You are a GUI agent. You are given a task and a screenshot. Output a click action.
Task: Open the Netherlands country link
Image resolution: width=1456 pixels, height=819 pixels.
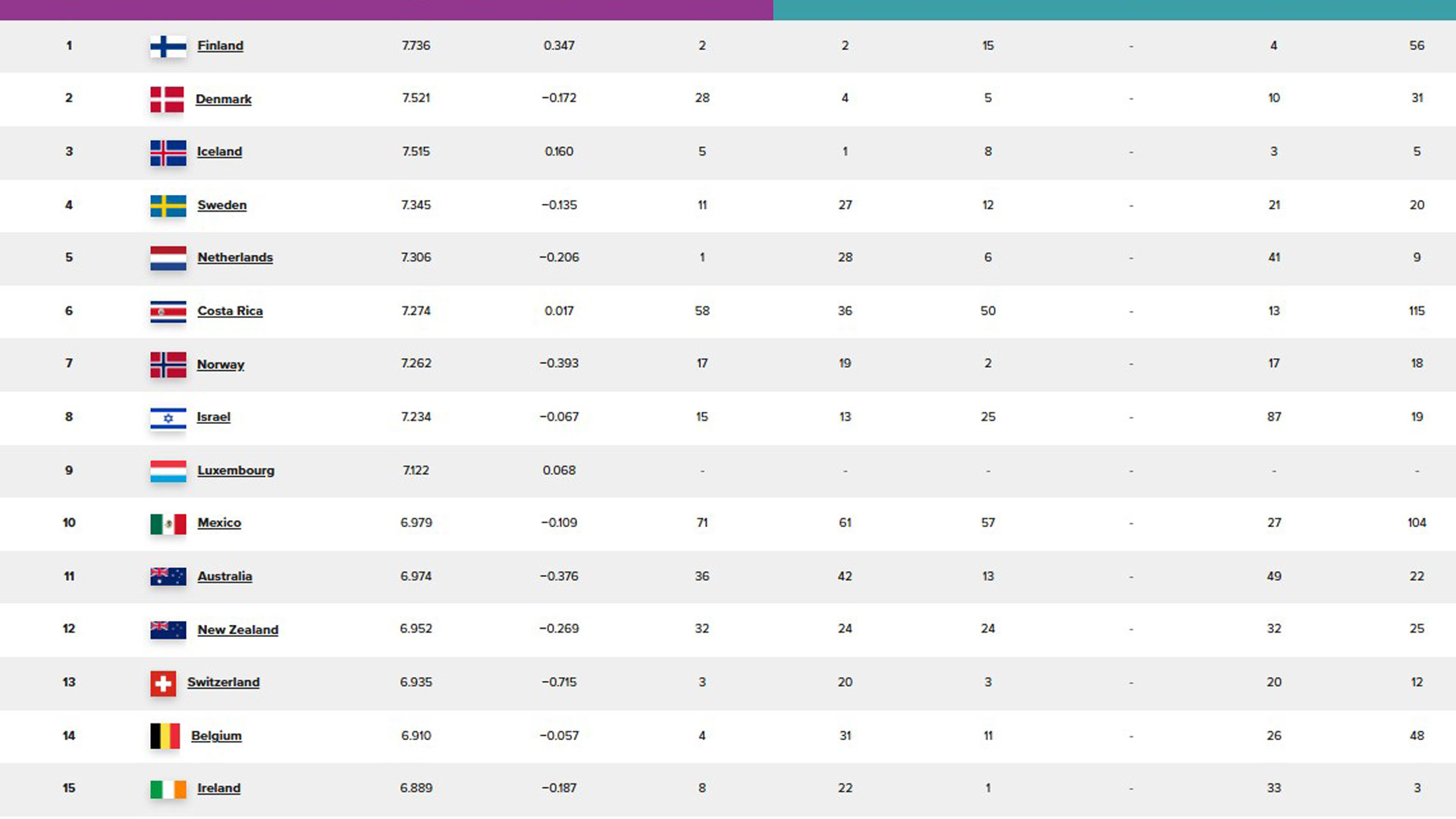pyautogui.click(x=235, y=258)
